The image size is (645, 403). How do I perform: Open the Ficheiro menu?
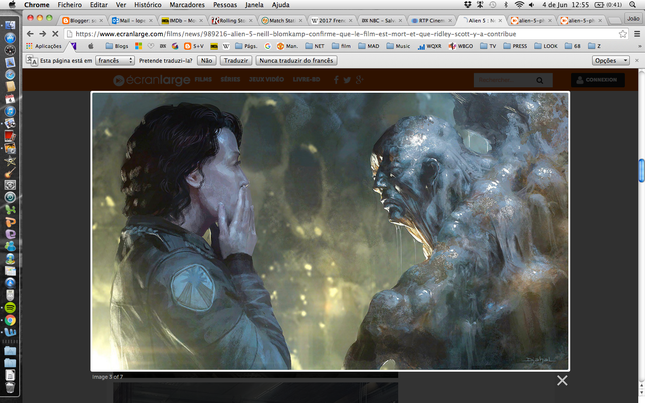[70, 5]
